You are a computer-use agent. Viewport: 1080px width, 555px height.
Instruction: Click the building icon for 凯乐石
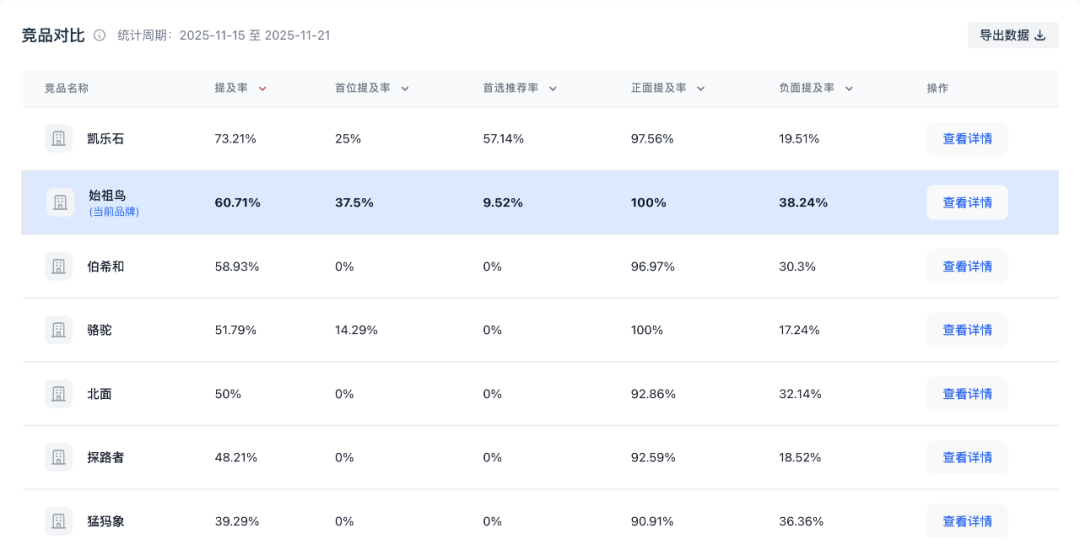point(59,138)
